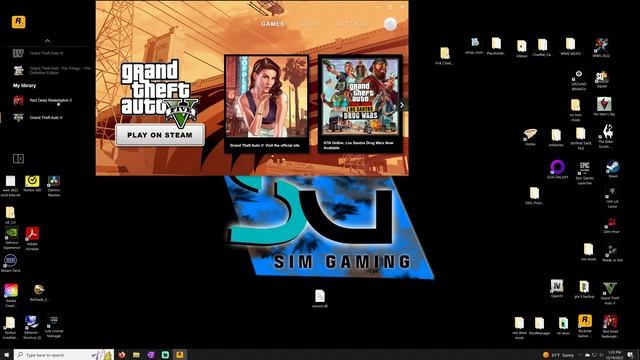Open Grand Theft Auto: The Trilogy sidebar entry
640x360 pixels.
coord(51,70)
